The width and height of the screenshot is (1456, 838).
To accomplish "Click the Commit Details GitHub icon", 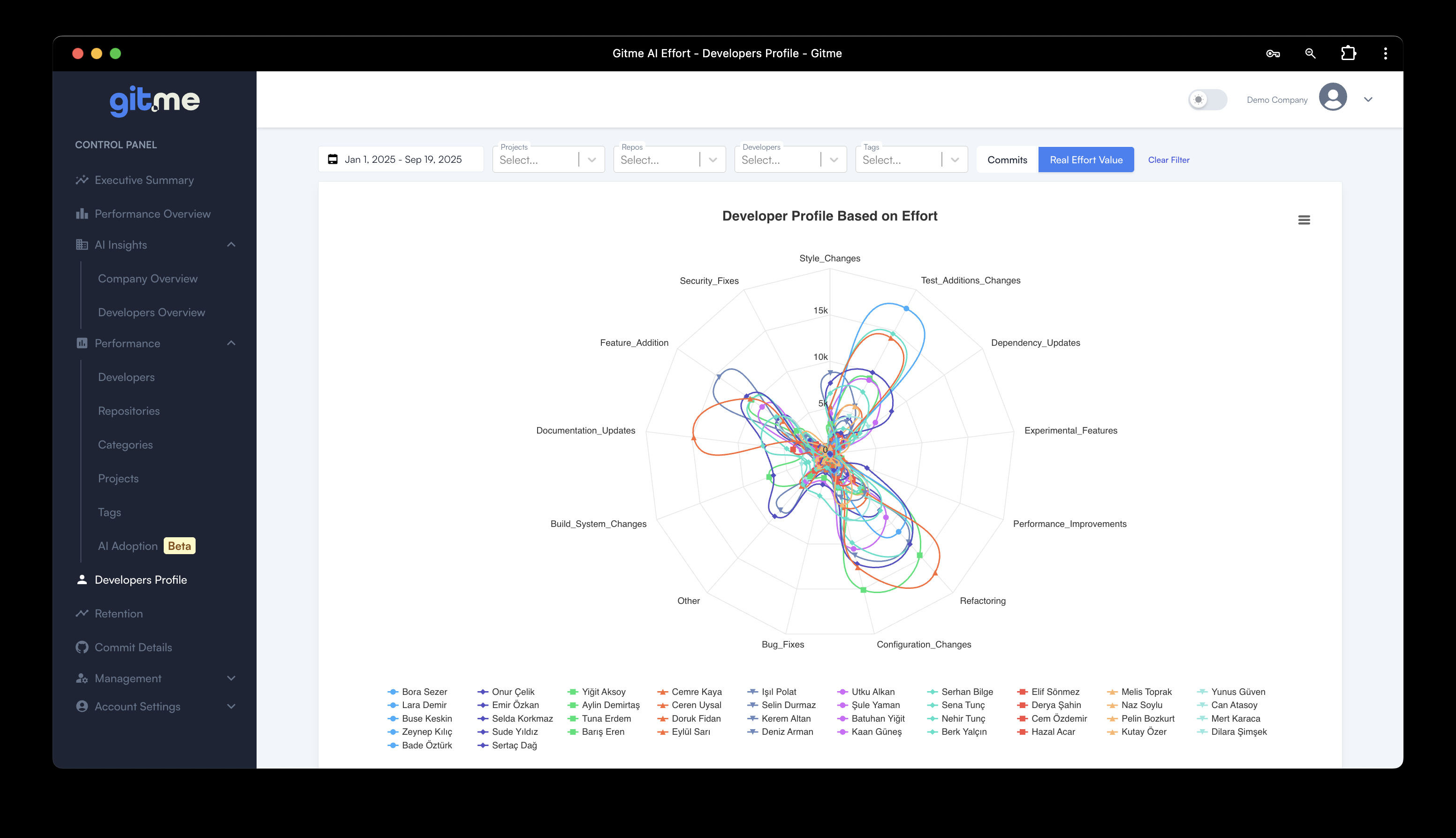I will point(82,647).
